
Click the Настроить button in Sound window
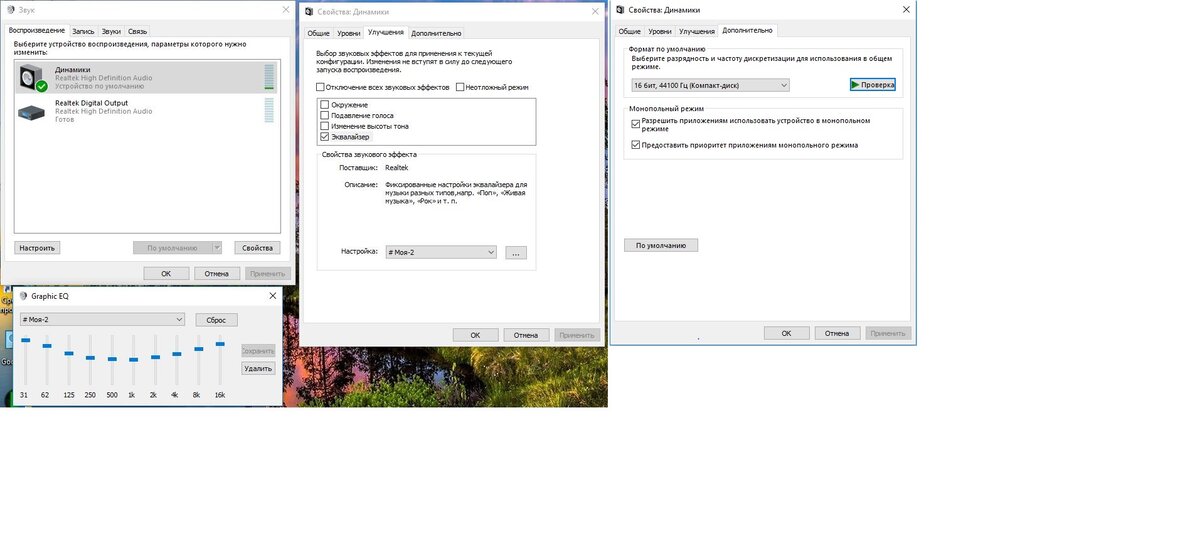point(37,247)
